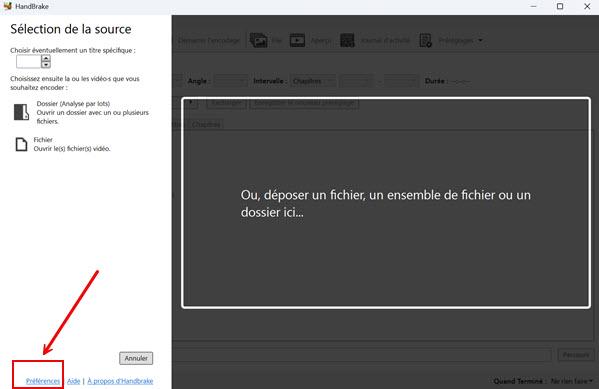Screen dimensions: 599x389
Task: Switch to the Chapitres tab
Action: point(206,125)
